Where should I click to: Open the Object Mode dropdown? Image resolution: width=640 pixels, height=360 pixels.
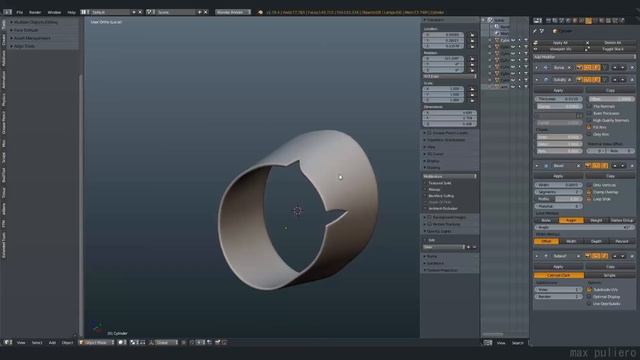tap(96, 342)
